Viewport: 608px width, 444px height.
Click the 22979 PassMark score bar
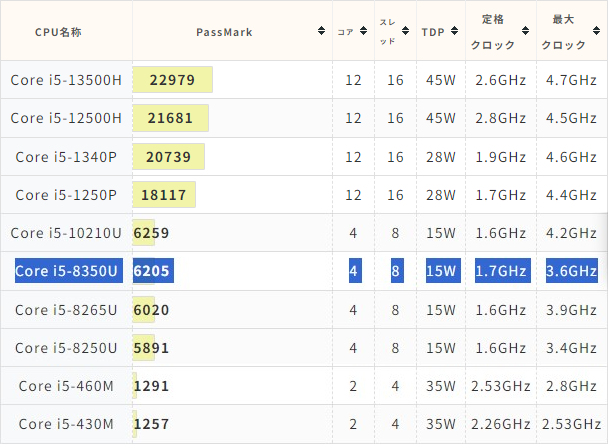pos(173,80)
